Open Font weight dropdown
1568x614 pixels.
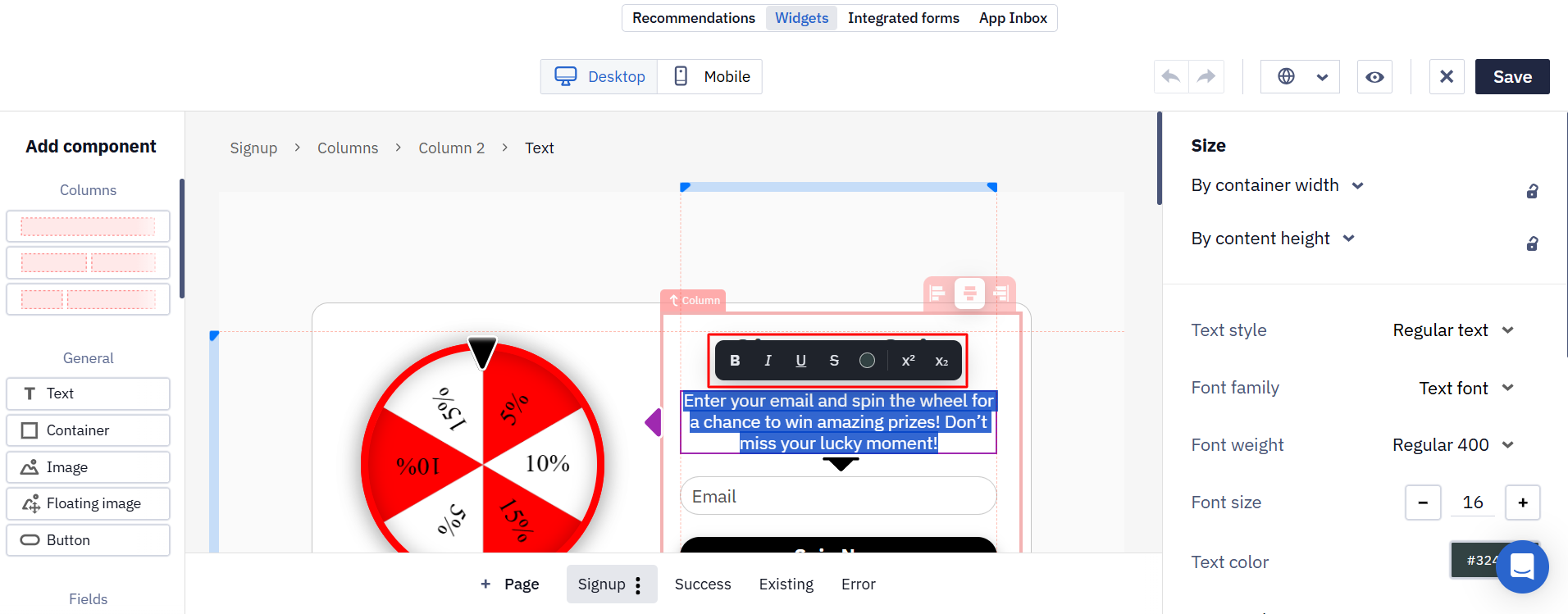coord(1452,445)
